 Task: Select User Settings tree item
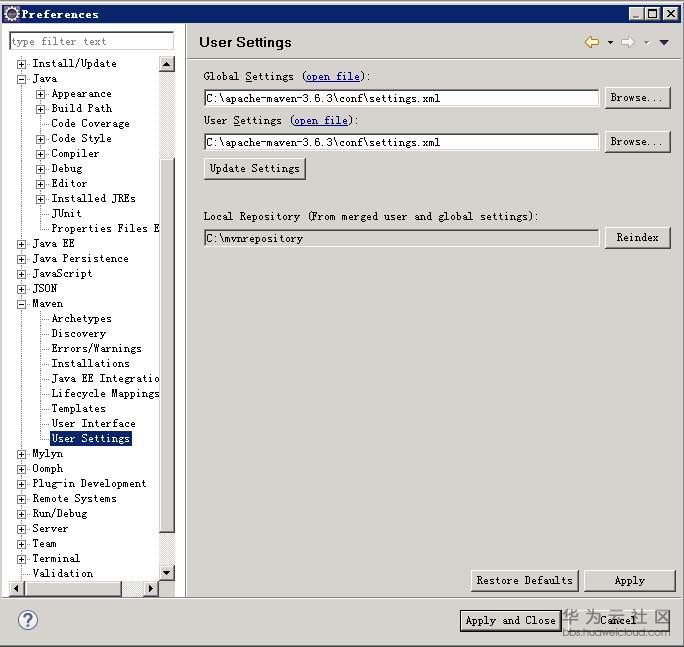[x=91, y=438]
